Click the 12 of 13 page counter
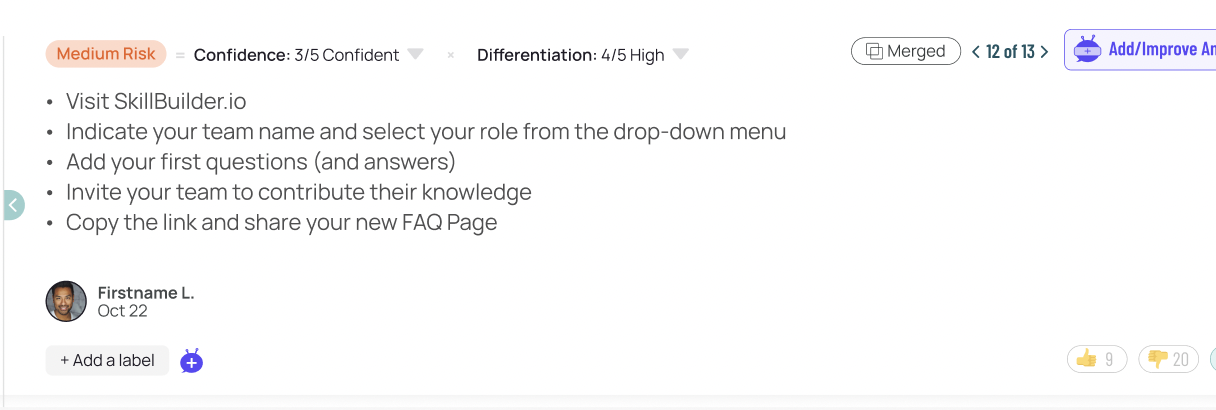Screen dimensions: 1216x410 [1010, 52]
